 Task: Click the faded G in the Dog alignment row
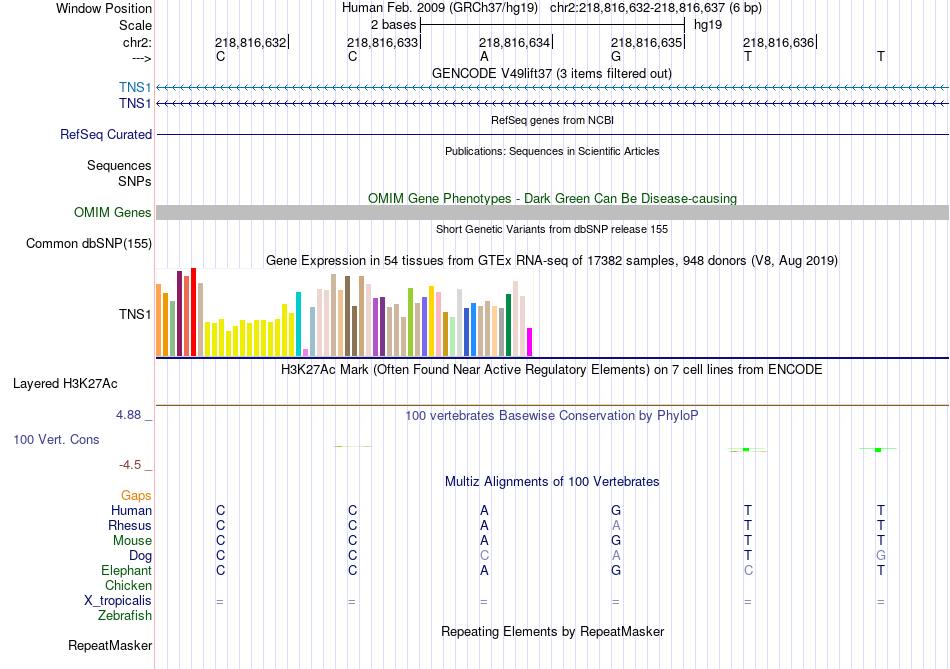click(x=880, y=556)
